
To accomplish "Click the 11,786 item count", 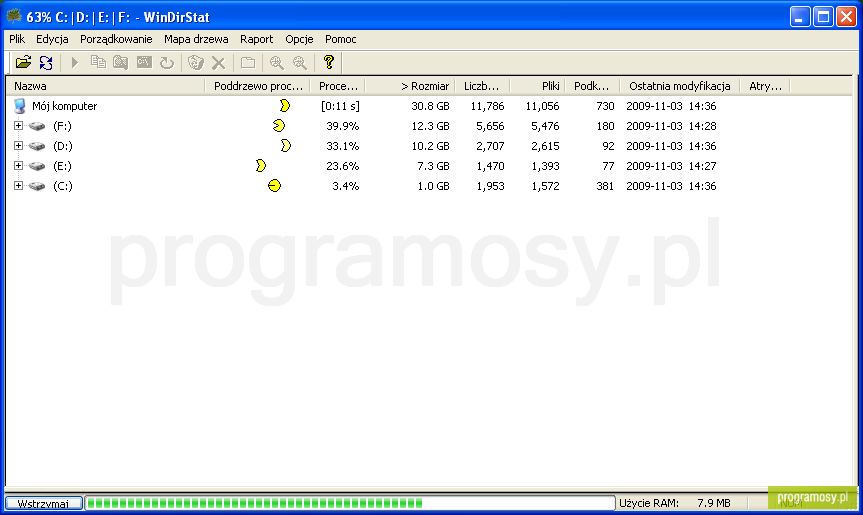I will pos(487,106).
